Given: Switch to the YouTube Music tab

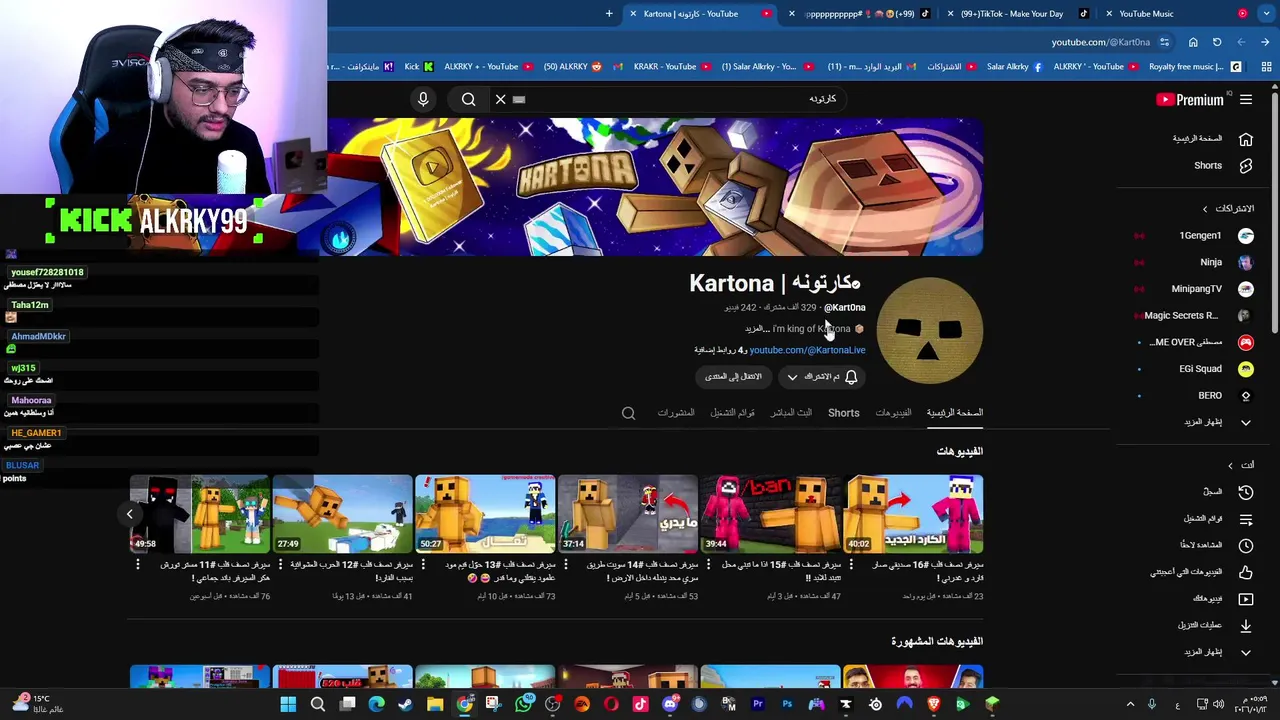Looking at the screenshot, I should (x=1175, y=14).
